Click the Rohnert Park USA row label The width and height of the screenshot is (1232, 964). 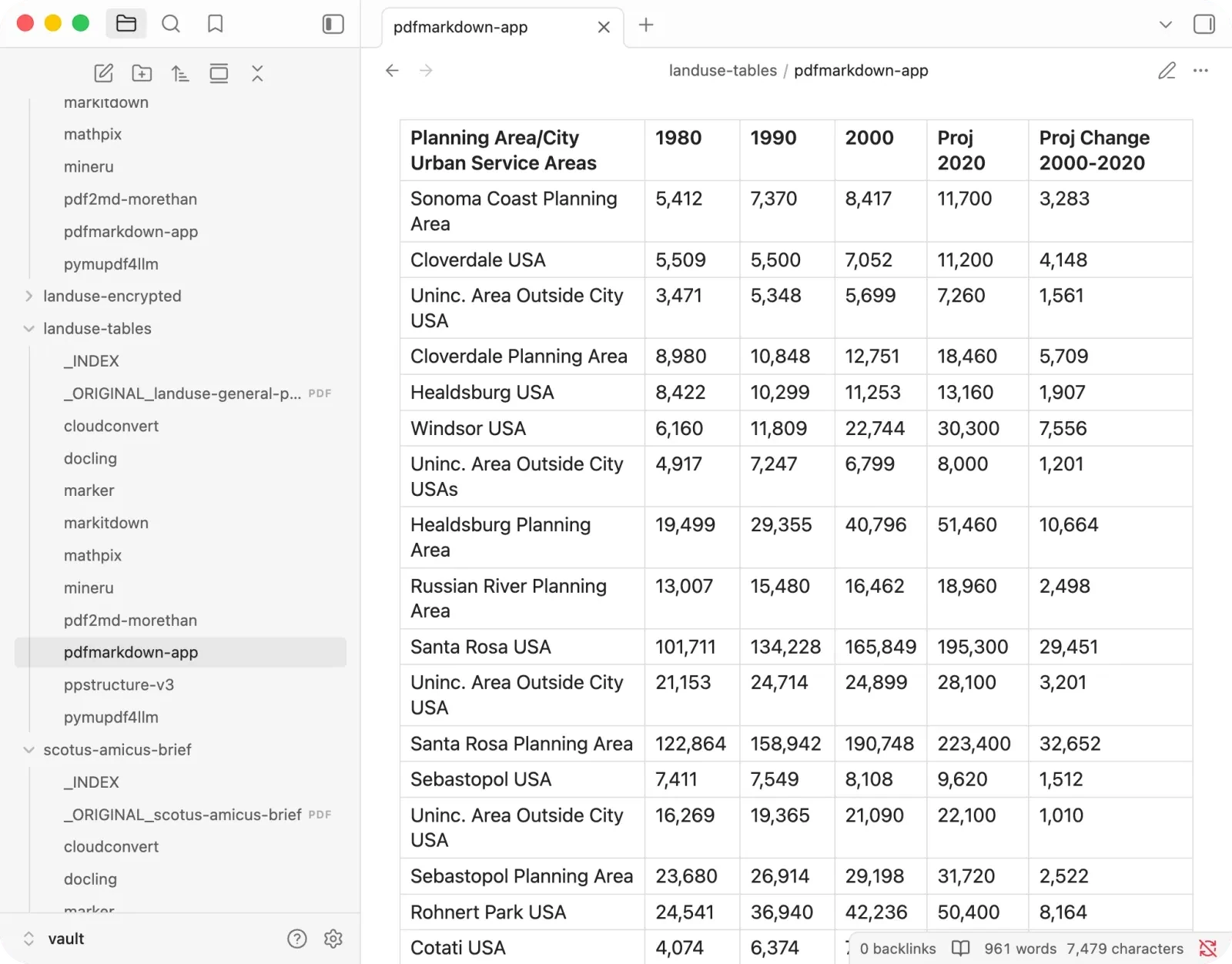tap(488, 912)
